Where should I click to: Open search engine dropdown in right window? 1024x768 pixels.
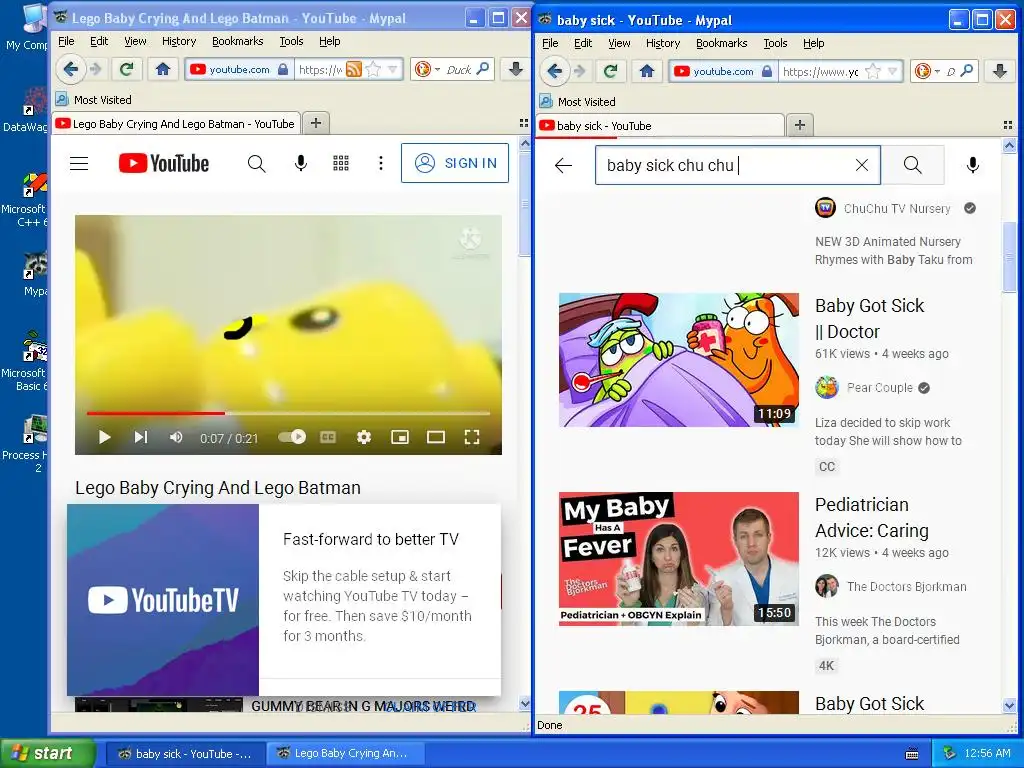point(937,71)
